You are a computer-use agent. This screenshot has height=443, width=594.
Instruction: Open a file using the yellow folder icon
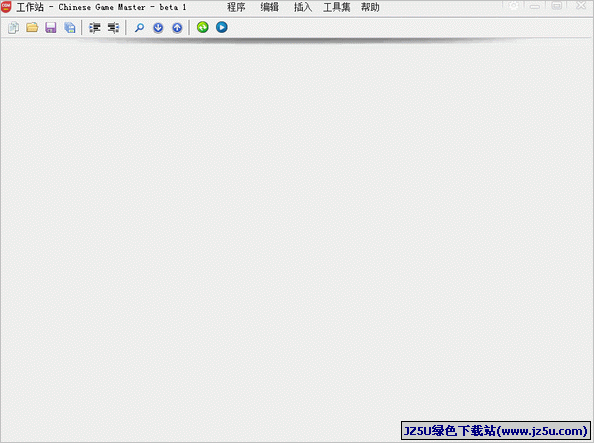coord(32,27)
